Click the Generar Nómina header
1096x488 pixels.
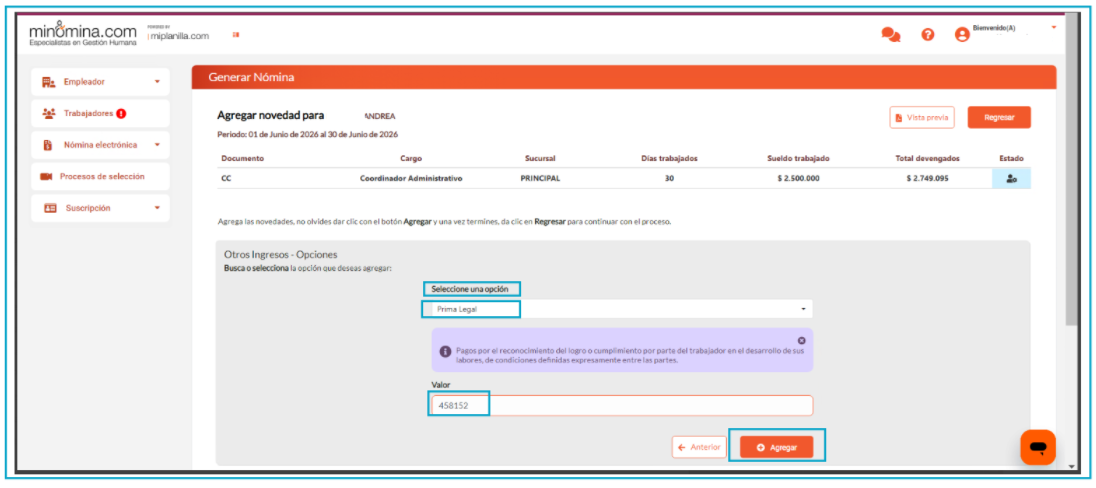coord(251,78)
